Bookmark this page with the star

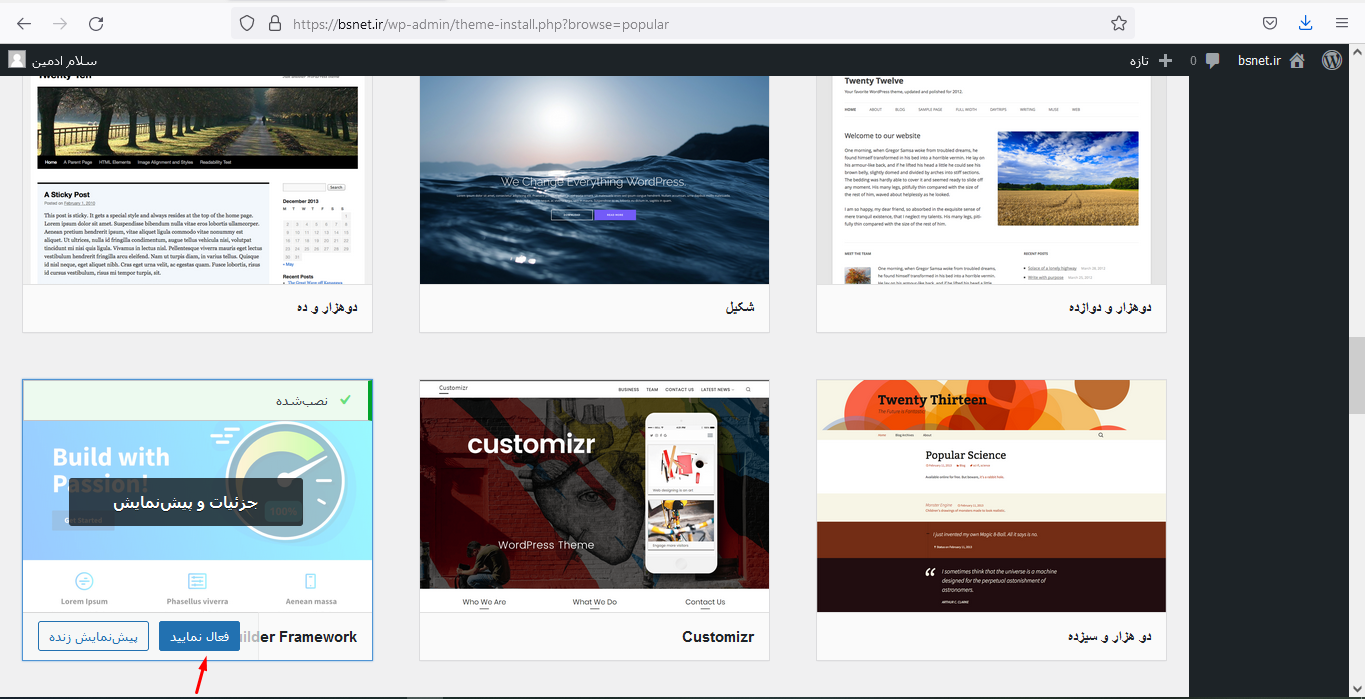click(1119, 23)
